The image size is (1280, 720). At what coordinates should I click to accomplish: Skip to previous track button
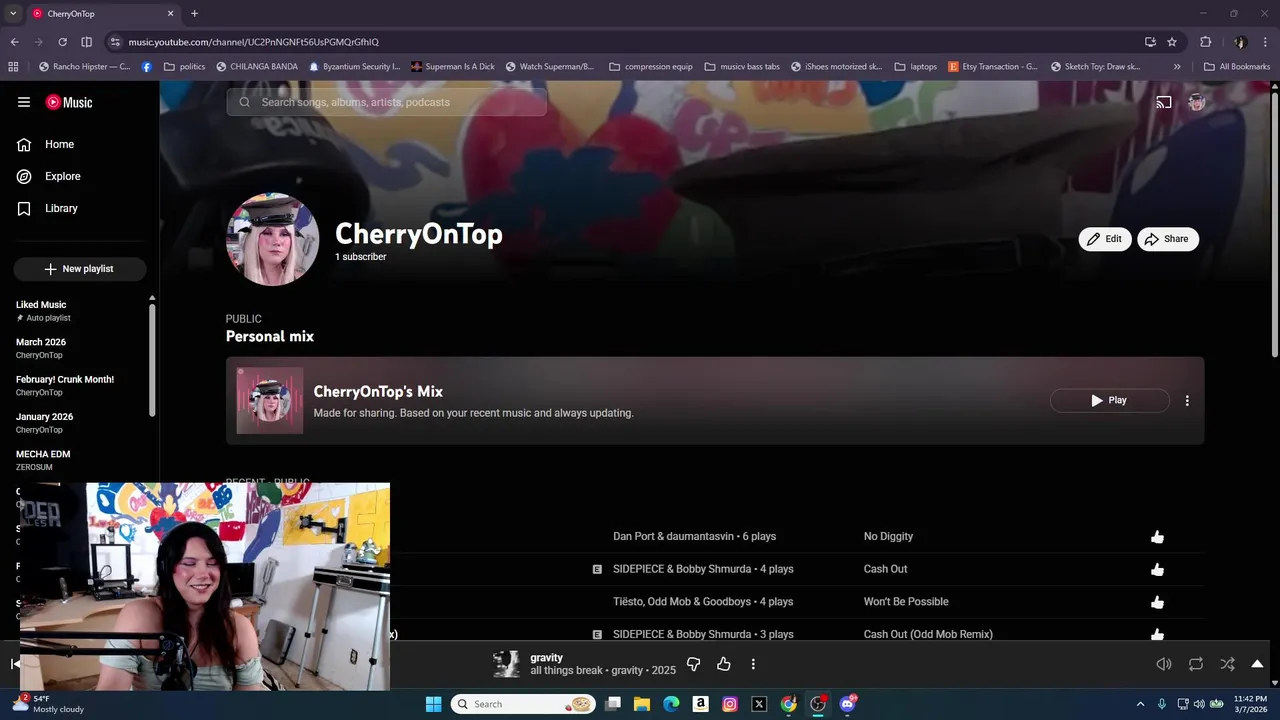click(15, 664)
